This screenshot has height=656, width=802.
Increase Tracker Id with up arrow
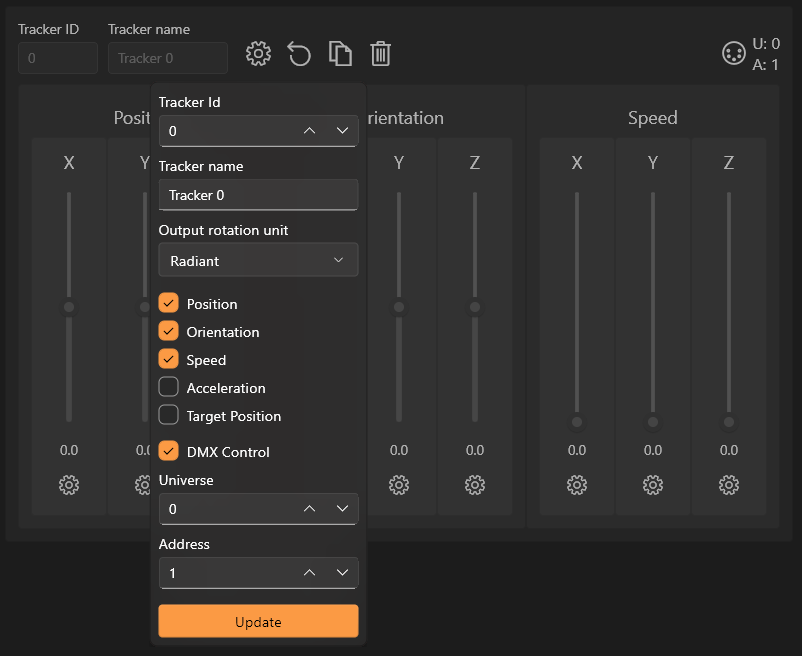click(x=310, y=131)
